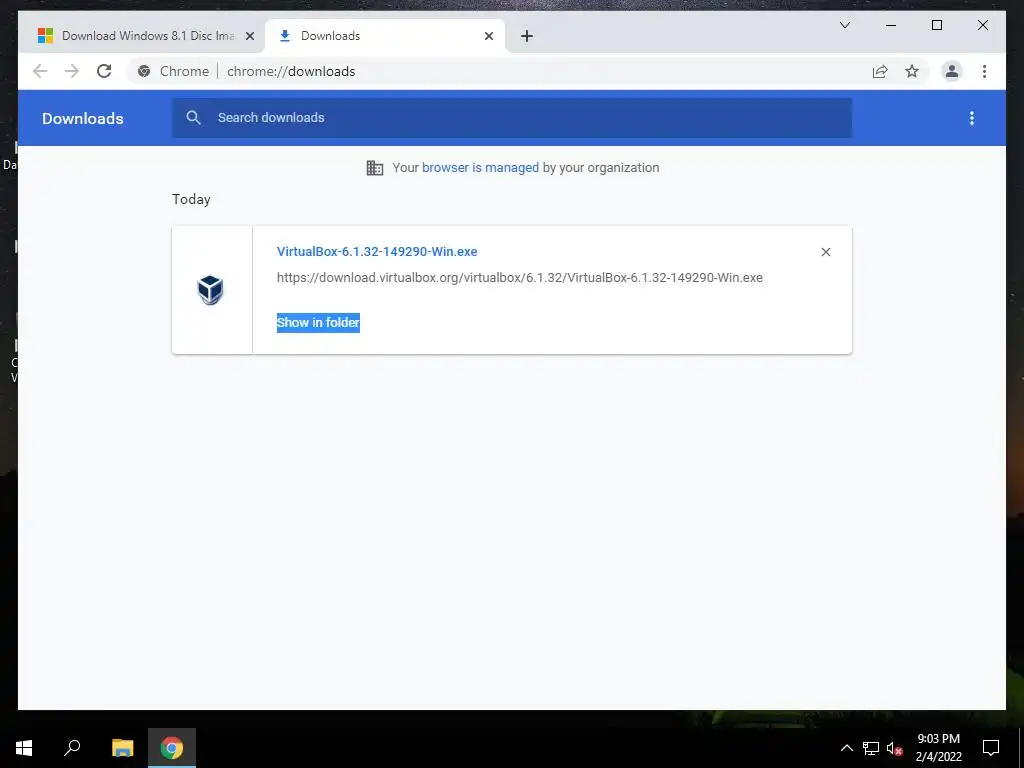
Task: Close the Downloads tab
Action: tap(488, 36)
